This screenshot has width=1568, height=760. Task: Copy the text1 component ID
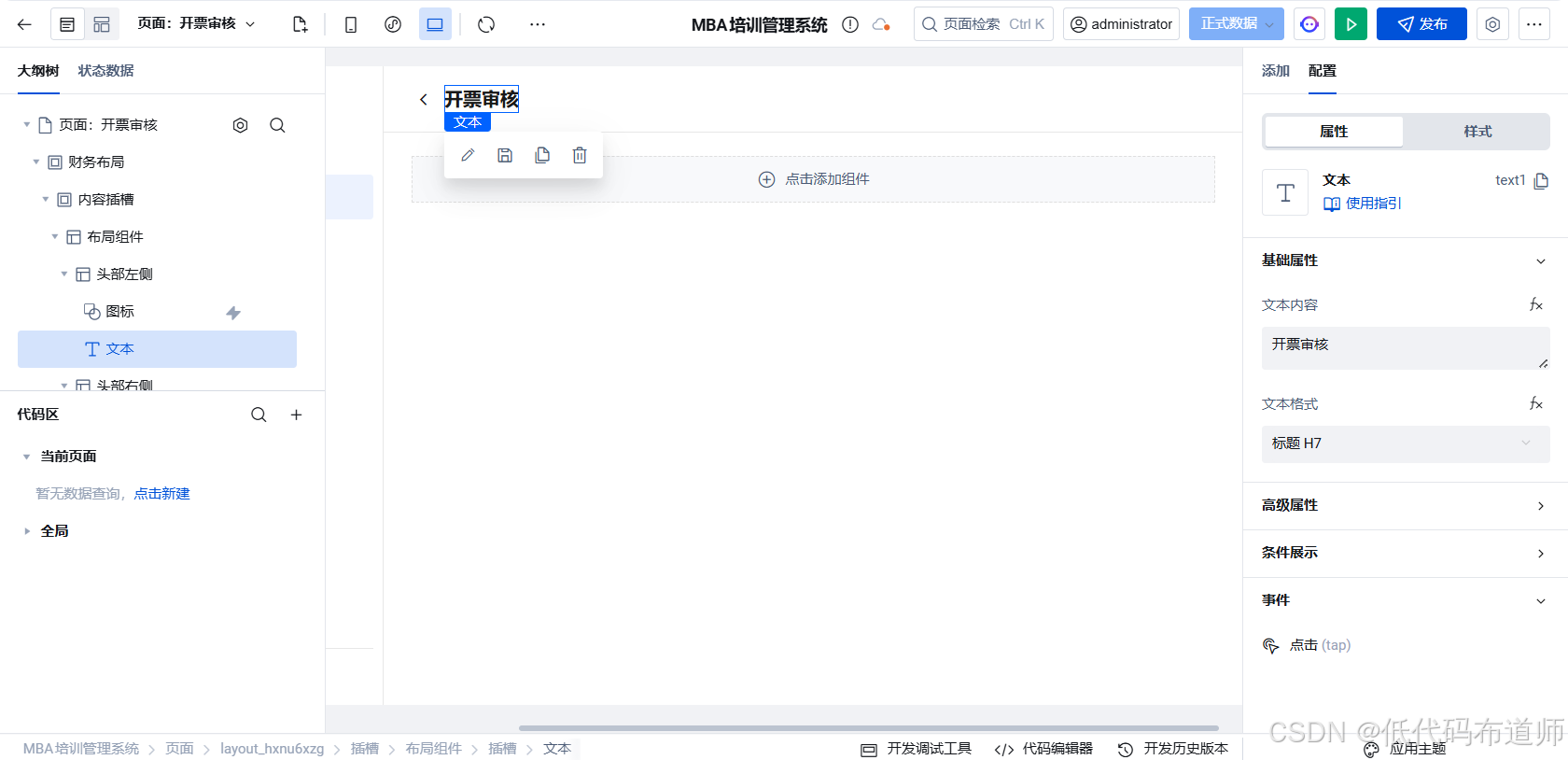click(x=1541, y=180)
